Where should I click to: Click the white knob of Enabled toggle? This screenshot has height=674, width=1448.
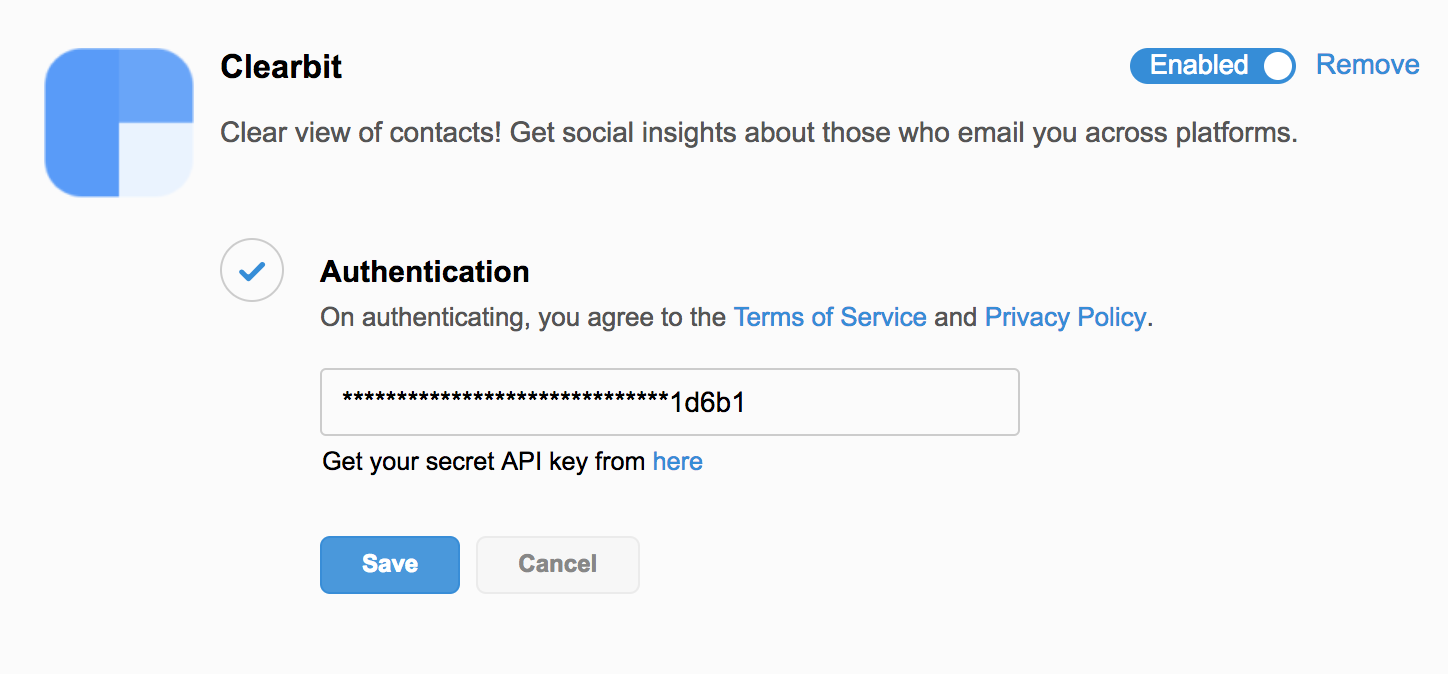pos(1277,66)
